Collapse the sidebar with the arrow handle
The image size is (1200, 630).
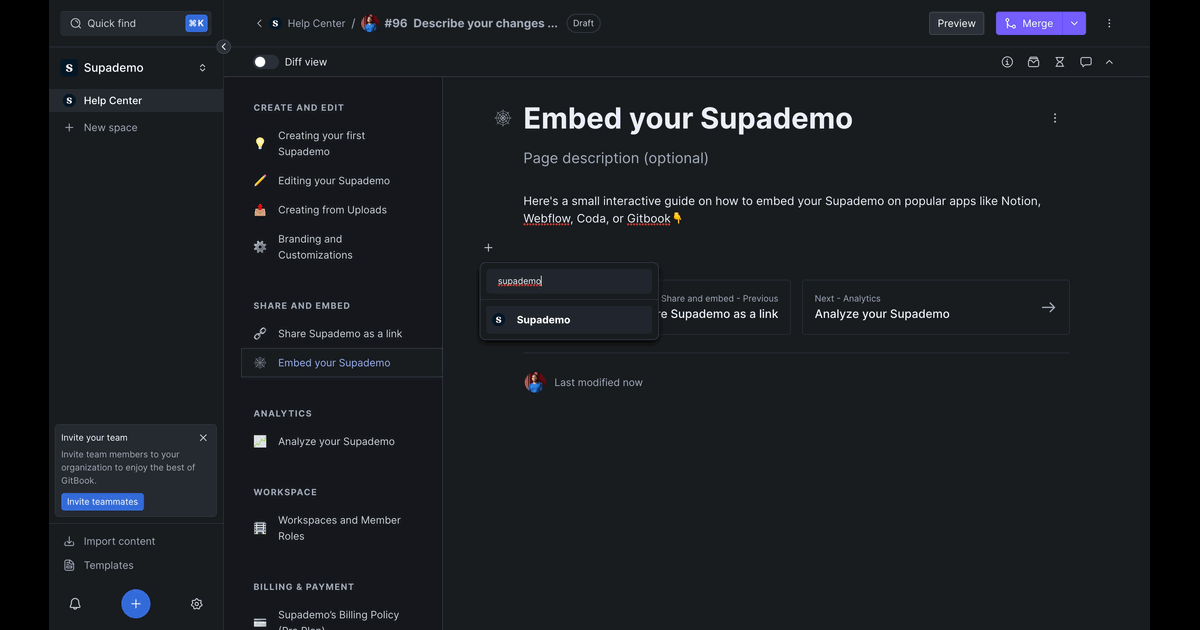click(x=223, y=46)
